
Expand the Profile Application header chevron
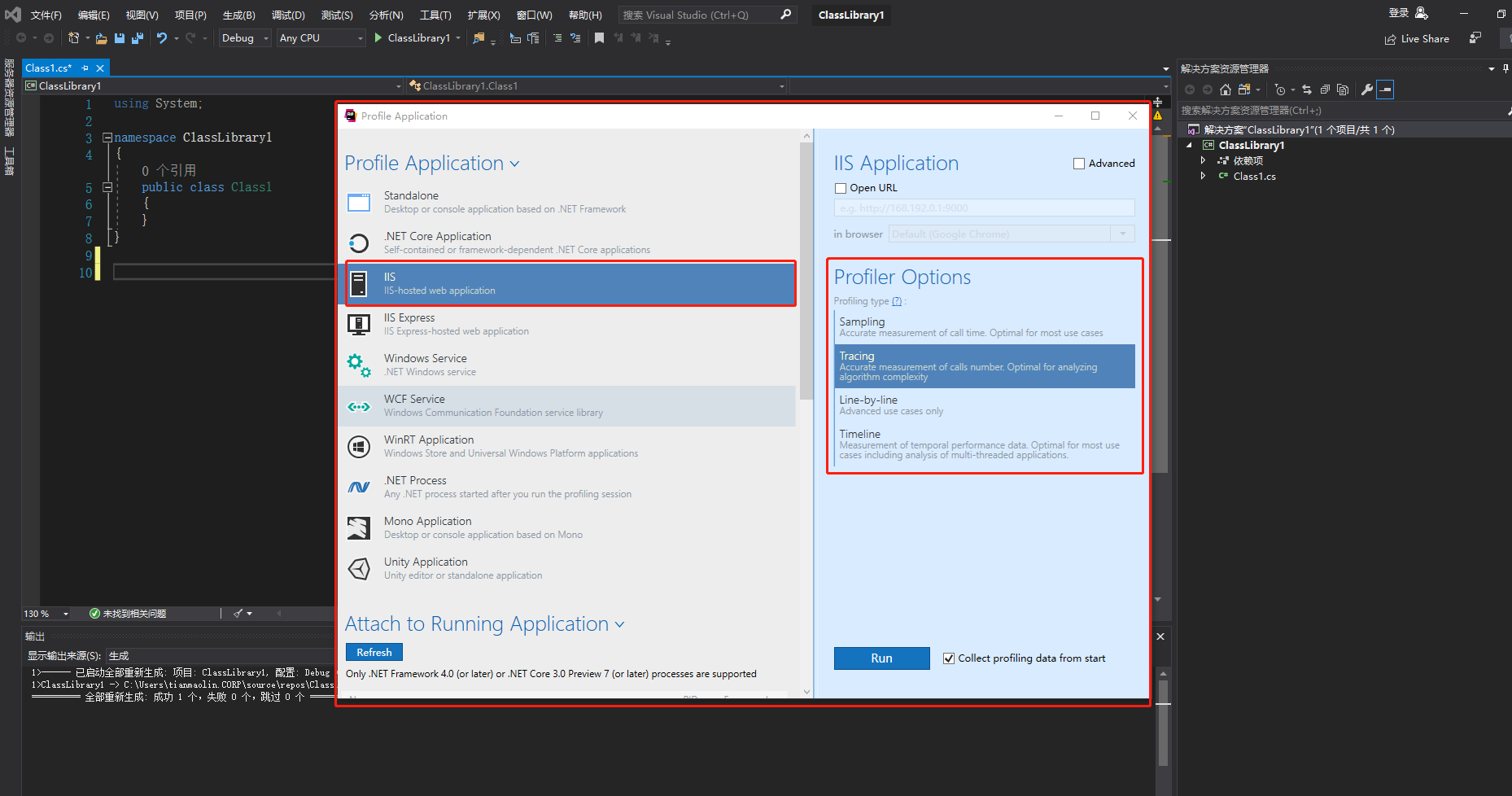(x=515, y=164)
